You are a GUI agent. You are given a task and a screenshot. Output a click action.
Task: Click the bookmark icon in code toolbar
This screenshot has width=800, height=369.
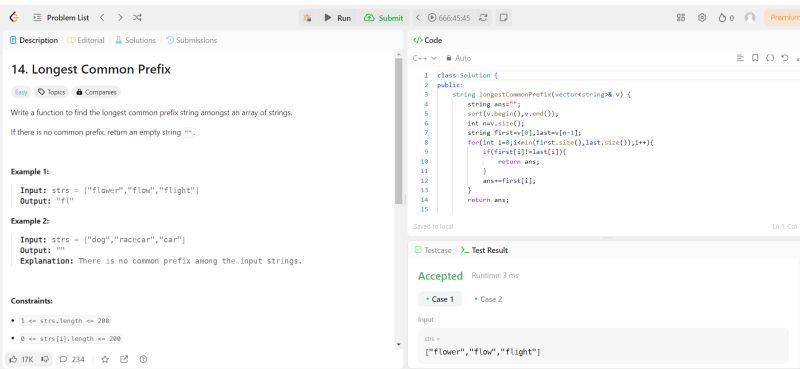tap(755, 58)
